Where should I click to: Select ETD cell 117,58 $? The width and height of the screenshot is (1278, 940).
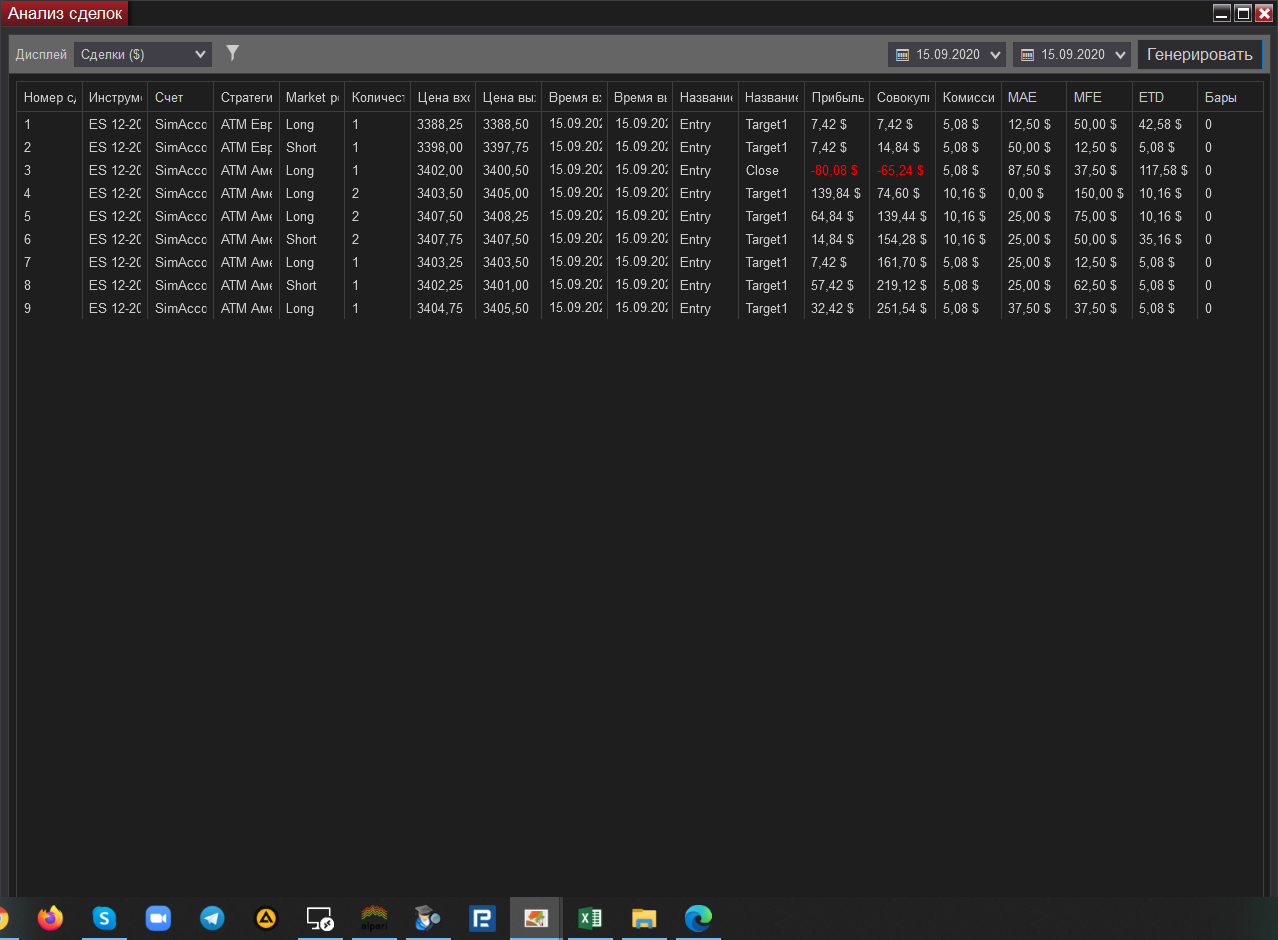click(x=1165, y=170)
